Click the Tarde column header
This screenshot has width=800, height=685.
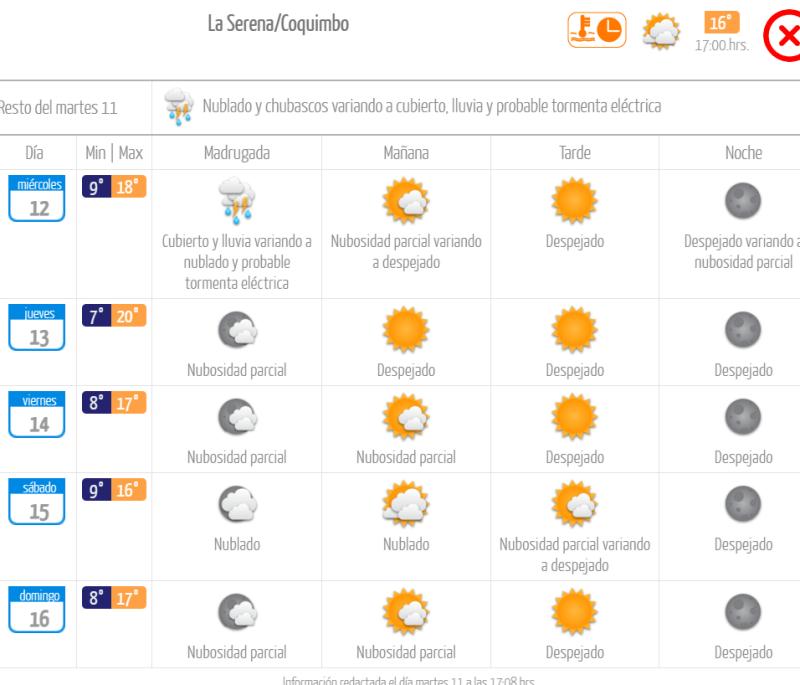tap(574, 153)
